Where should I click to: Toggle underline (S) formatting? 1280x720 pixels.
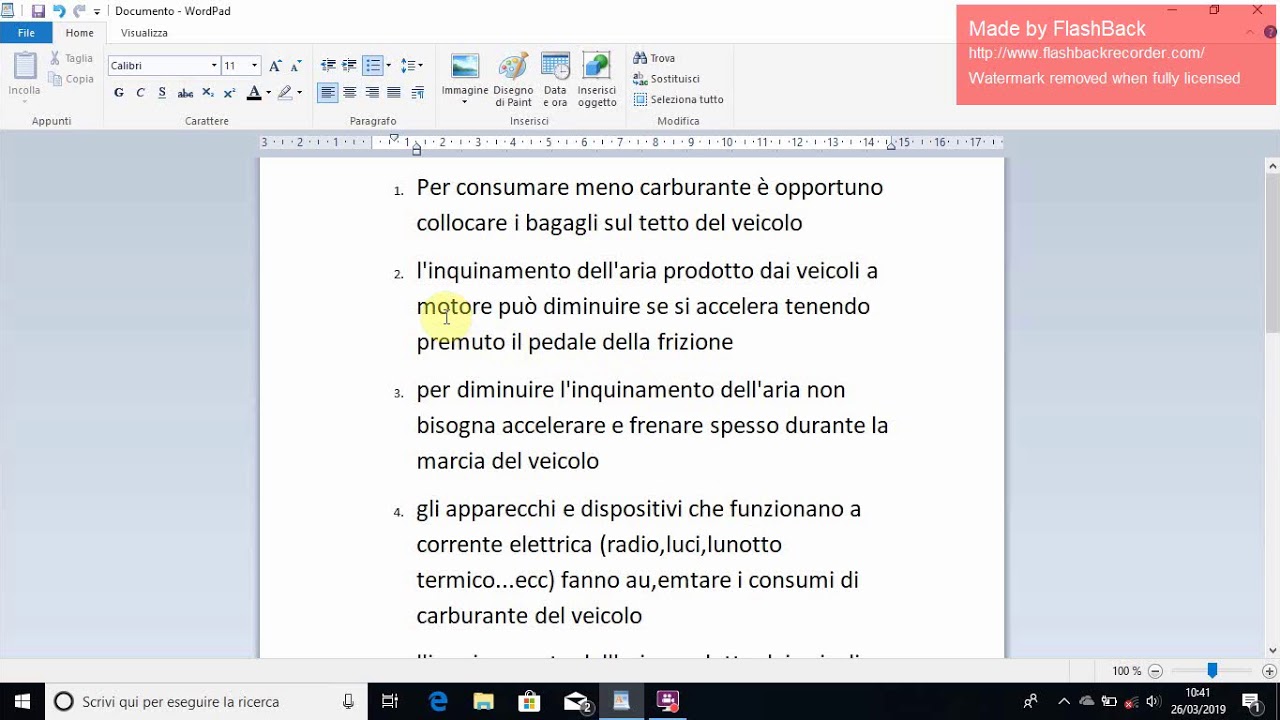[162, 93]
